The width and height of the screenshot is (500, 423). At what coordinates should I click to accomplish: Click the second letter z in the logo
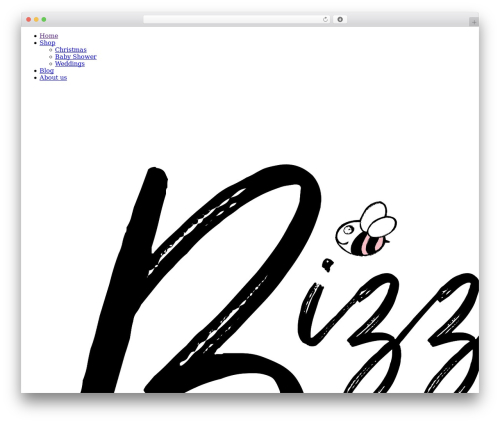[x=452, y=333]
